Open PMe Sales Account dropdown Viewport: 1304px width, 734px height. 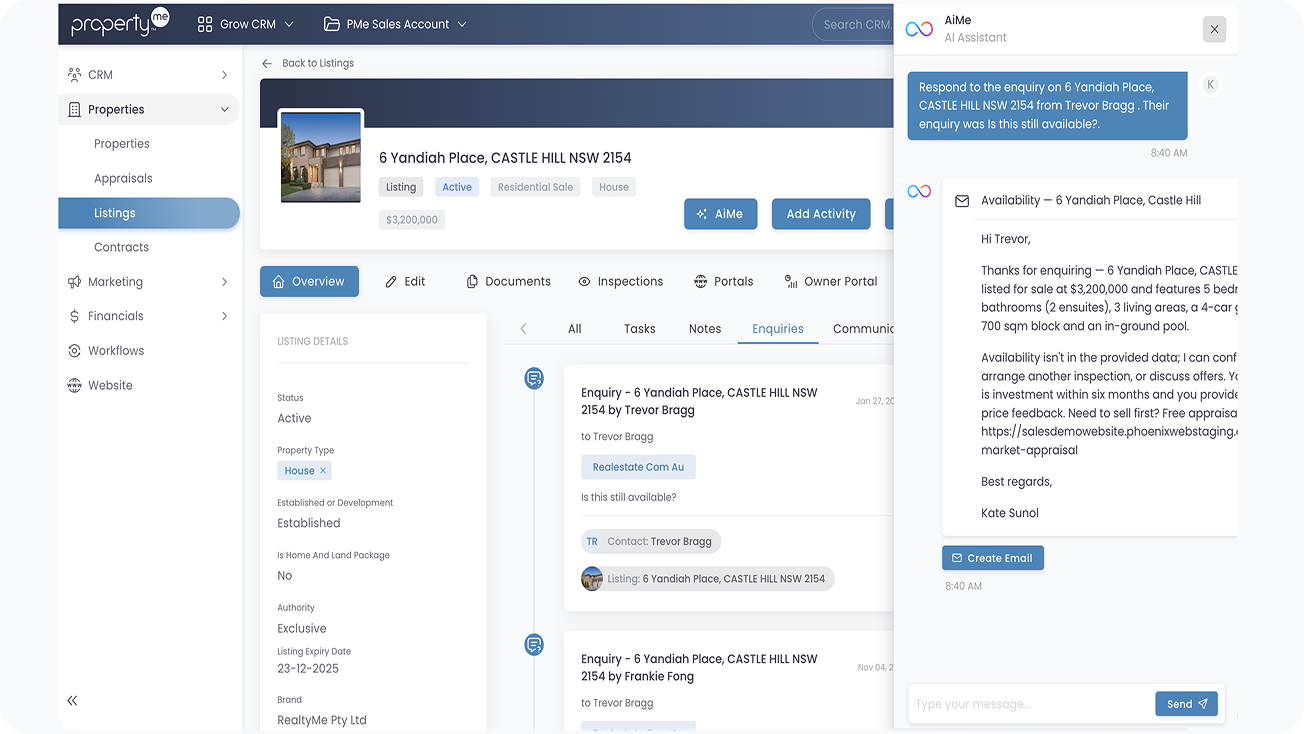(x=396, y=24)
